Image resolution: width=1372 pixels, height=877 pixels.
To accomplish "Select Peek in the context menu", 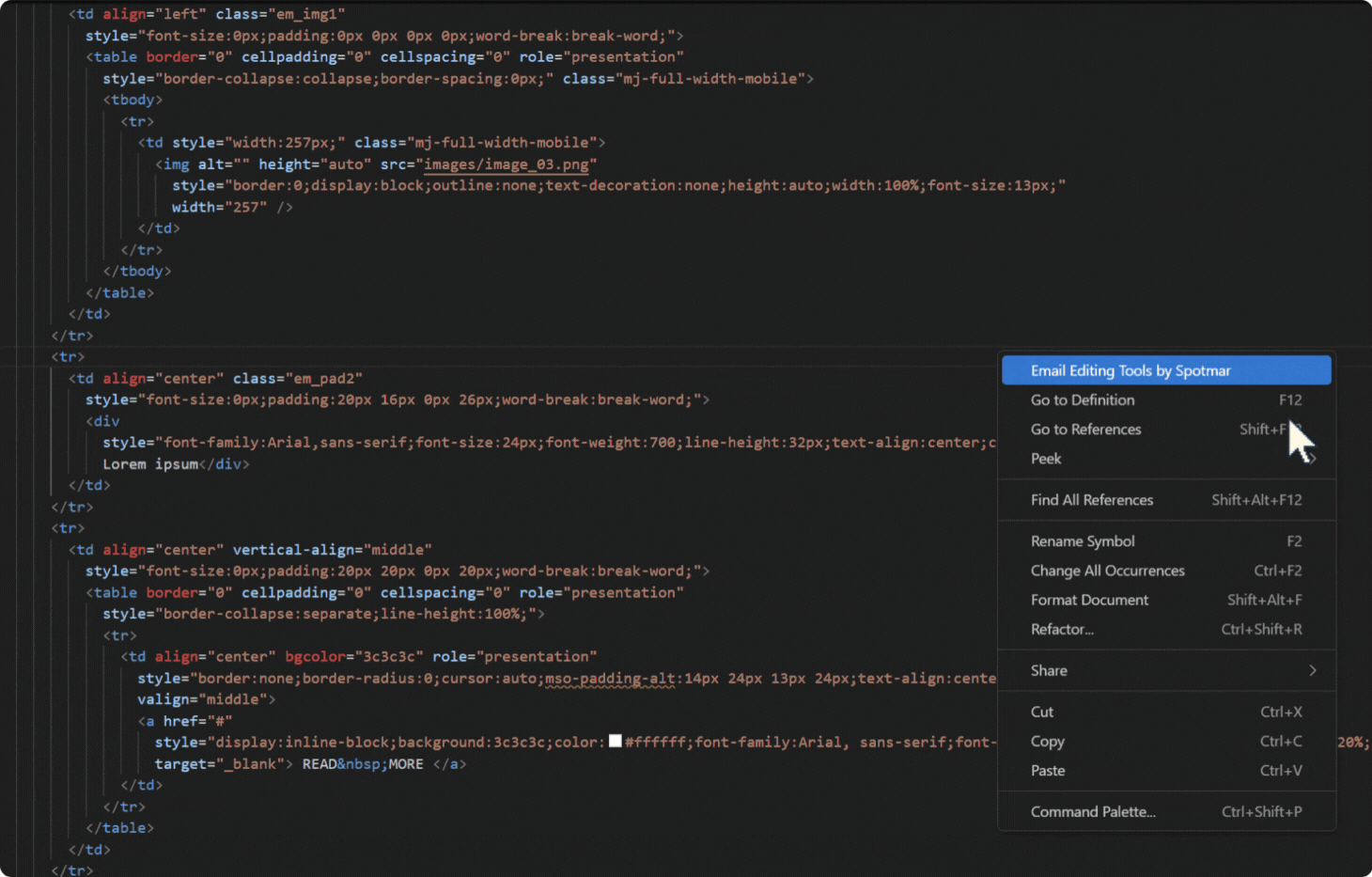I will click(1046, 459).
